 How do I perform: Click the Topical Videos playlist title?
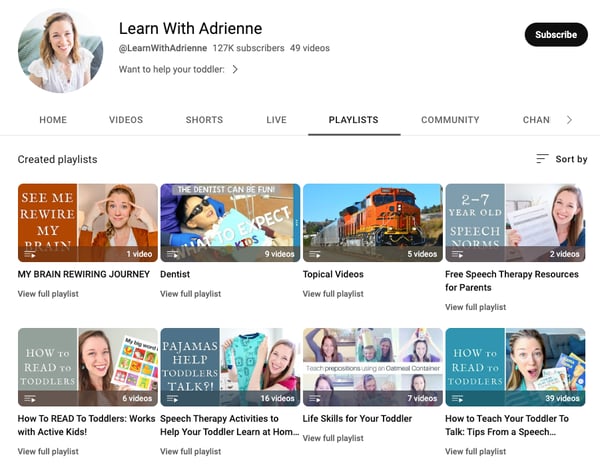[x=333, y=274]
